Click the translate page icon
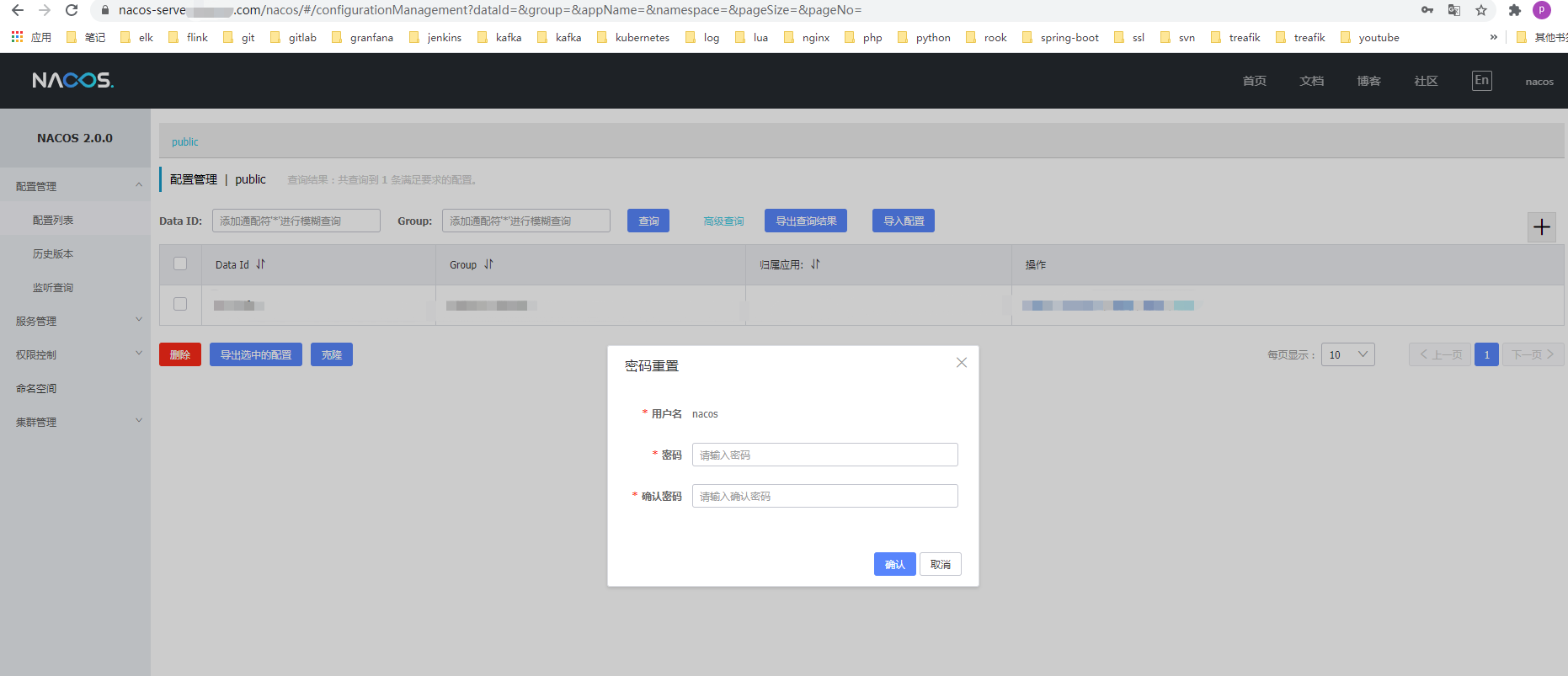 (x=1454, y=10)
